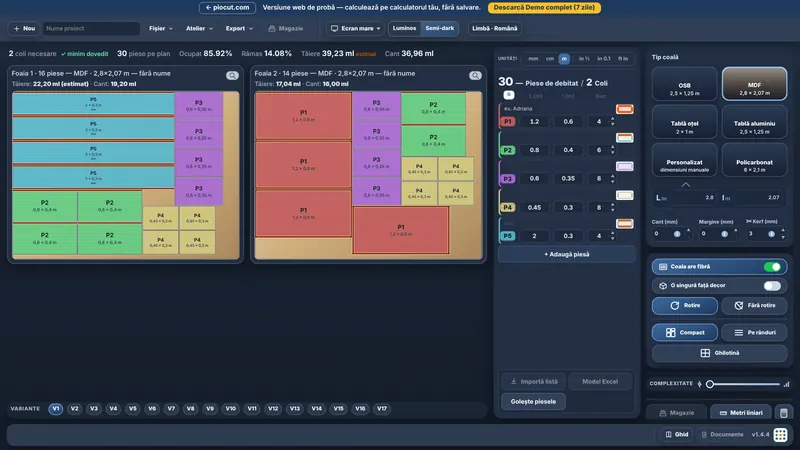The width and height of the screenshot is (800, 450).
Task: Increase P1 quantity with stepper arrow
Action: click(x=613, y=119)
